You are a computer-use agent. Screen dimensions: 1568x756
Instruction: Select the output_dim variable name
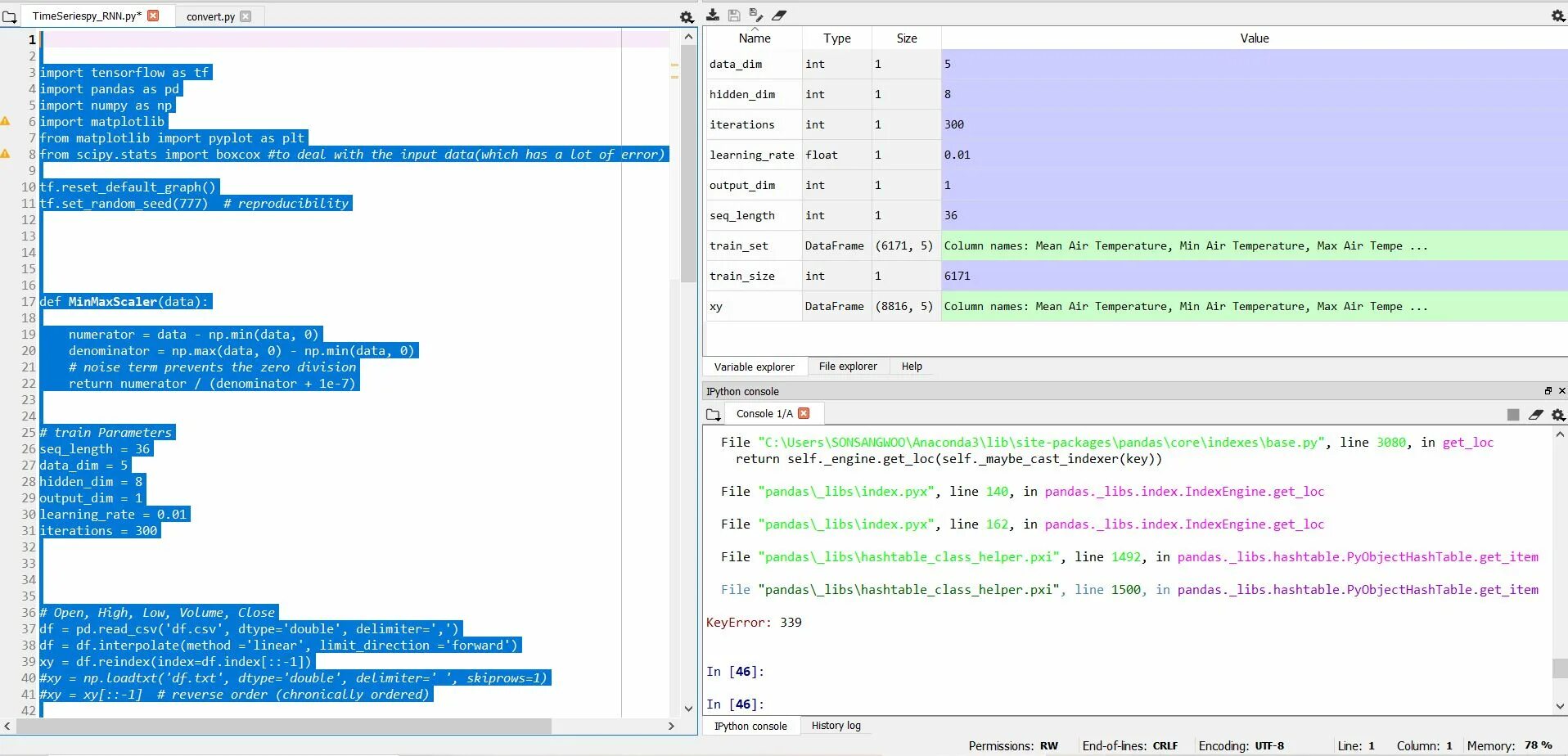741,185
